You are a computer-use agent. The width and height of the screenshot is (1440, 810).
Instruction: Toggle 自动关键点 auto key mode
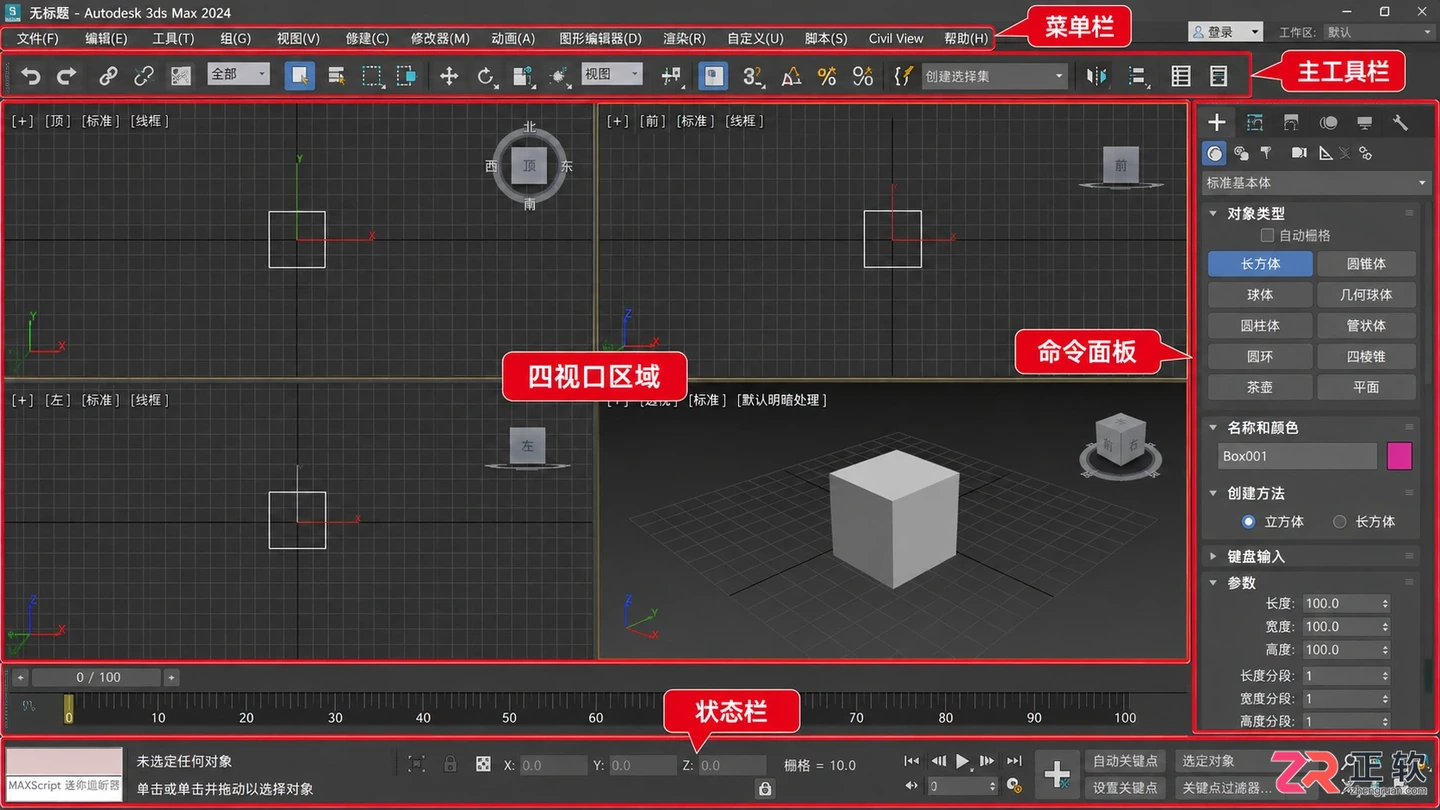click(x=1126, y=761)
